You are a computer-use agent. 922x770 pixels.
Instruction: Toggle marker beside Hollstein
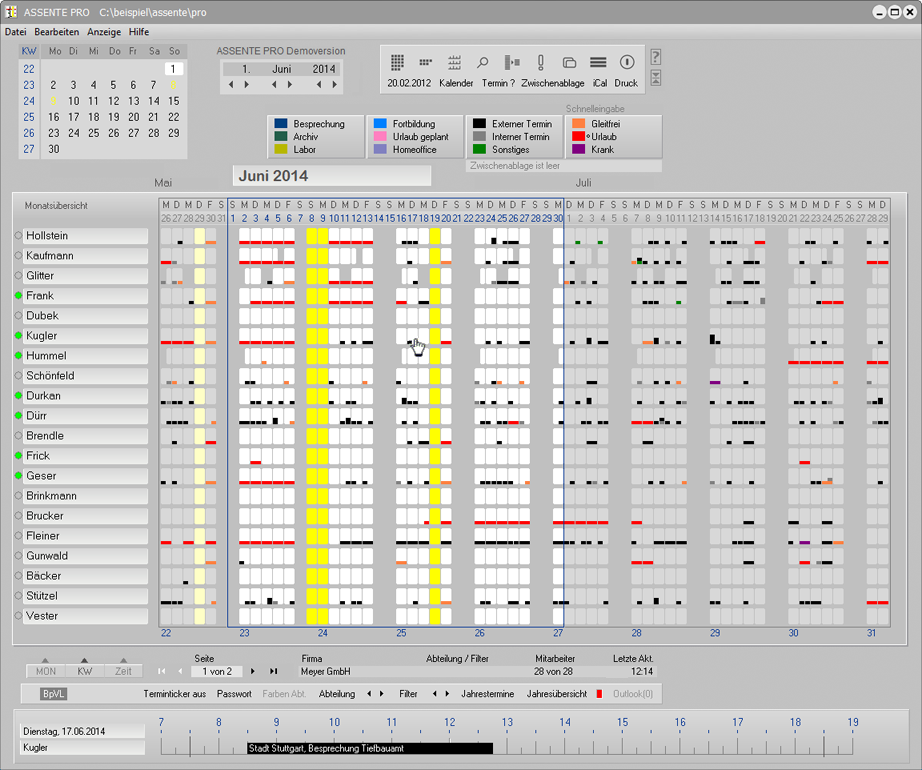click(x=18, y=235)
